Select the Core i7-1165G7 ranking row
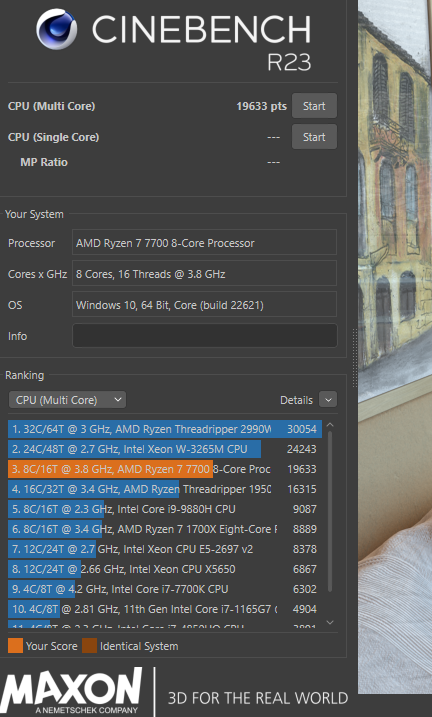This screenshot has width=432, height=717. (165, 609)
